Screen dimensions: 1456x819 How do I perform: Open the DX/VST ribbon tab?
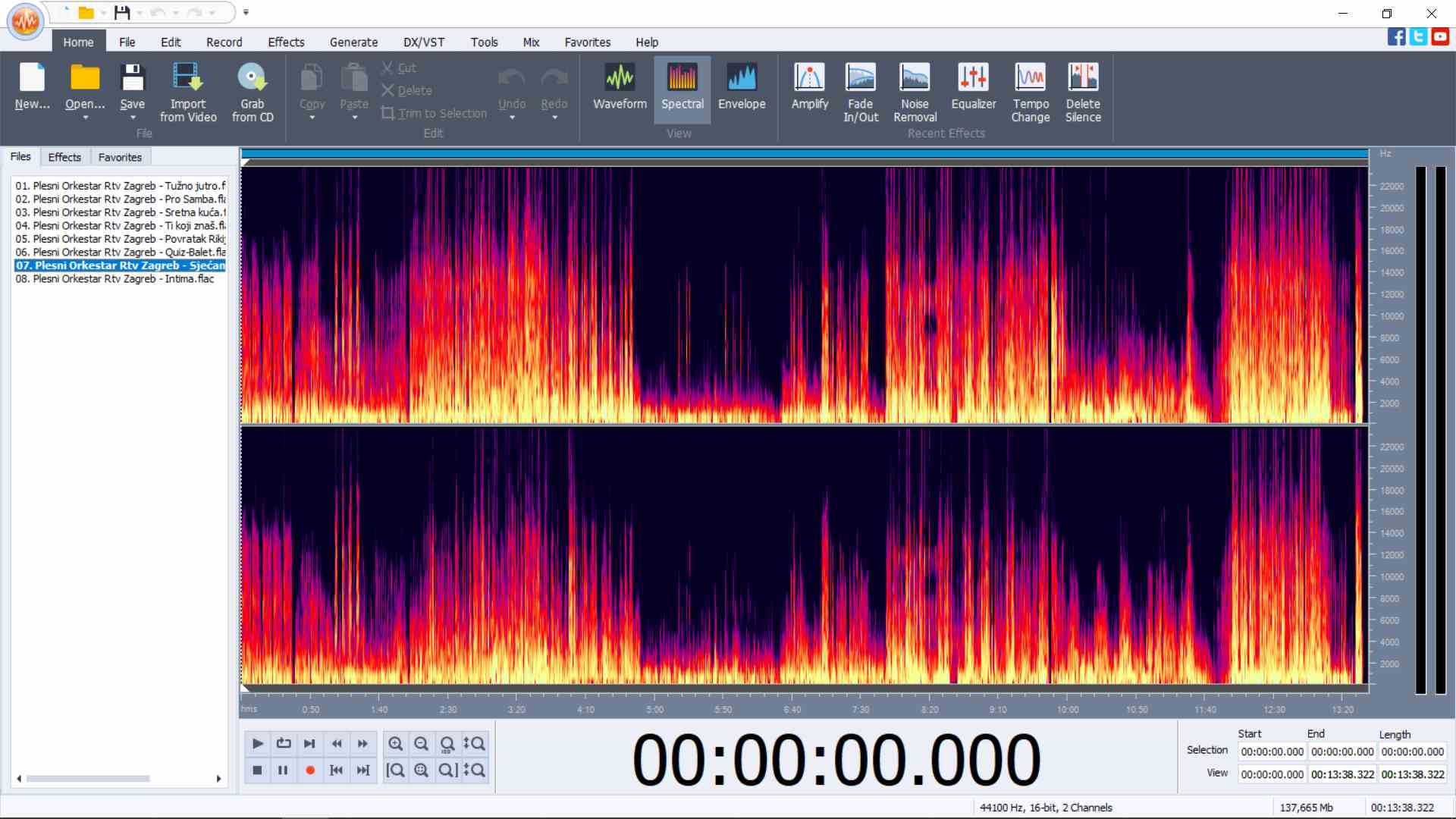424,42
